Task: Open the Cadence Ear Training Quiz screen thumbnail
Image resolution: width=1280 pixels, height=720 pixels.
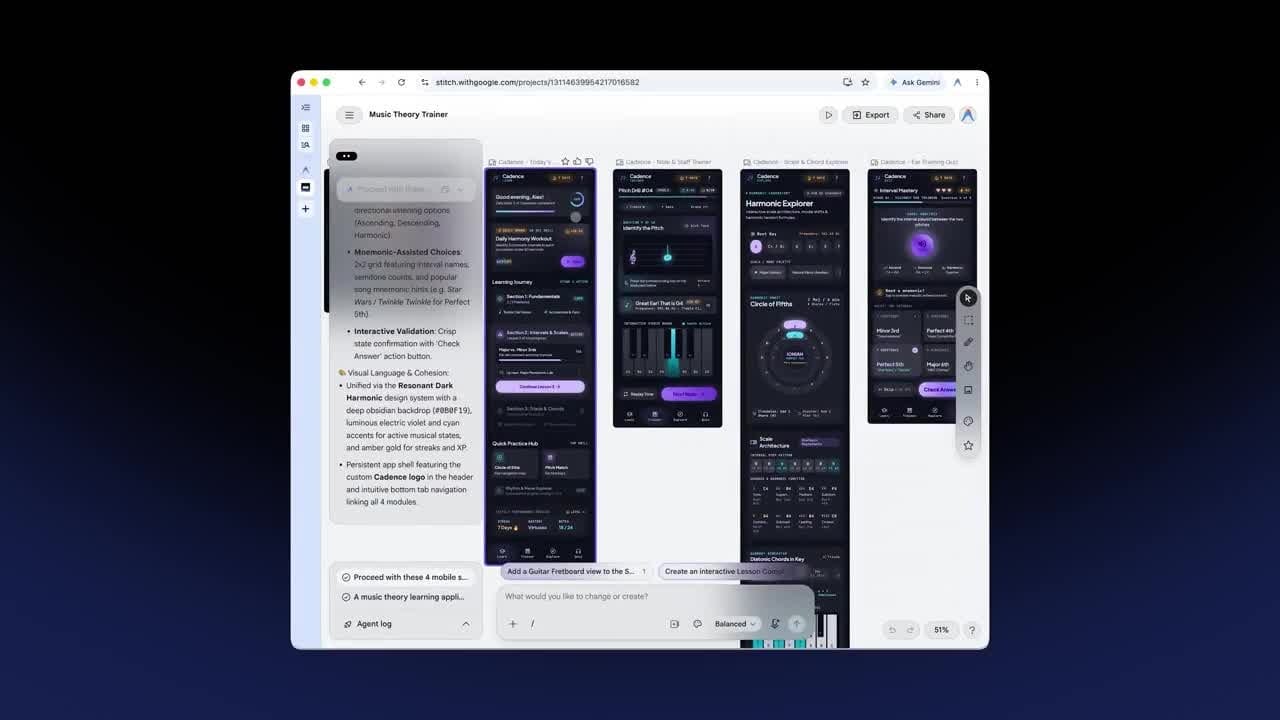Action: pos(922,296)
